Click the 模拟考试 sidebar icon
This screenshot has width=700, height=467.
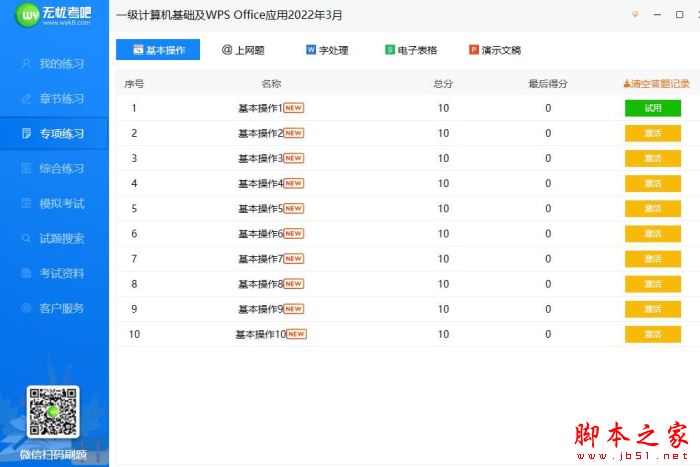26,203
